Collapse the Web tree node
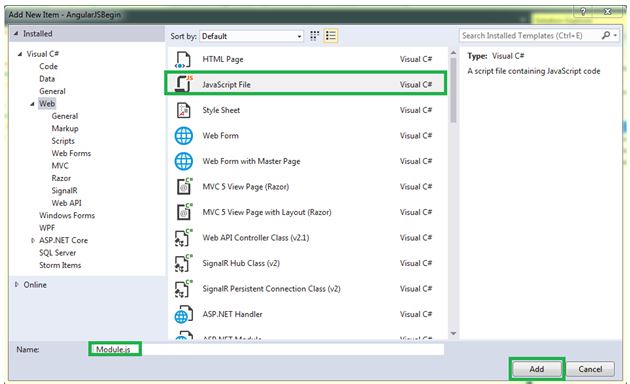The height and width of the screenshot is (384, 630). coord(32,104)
